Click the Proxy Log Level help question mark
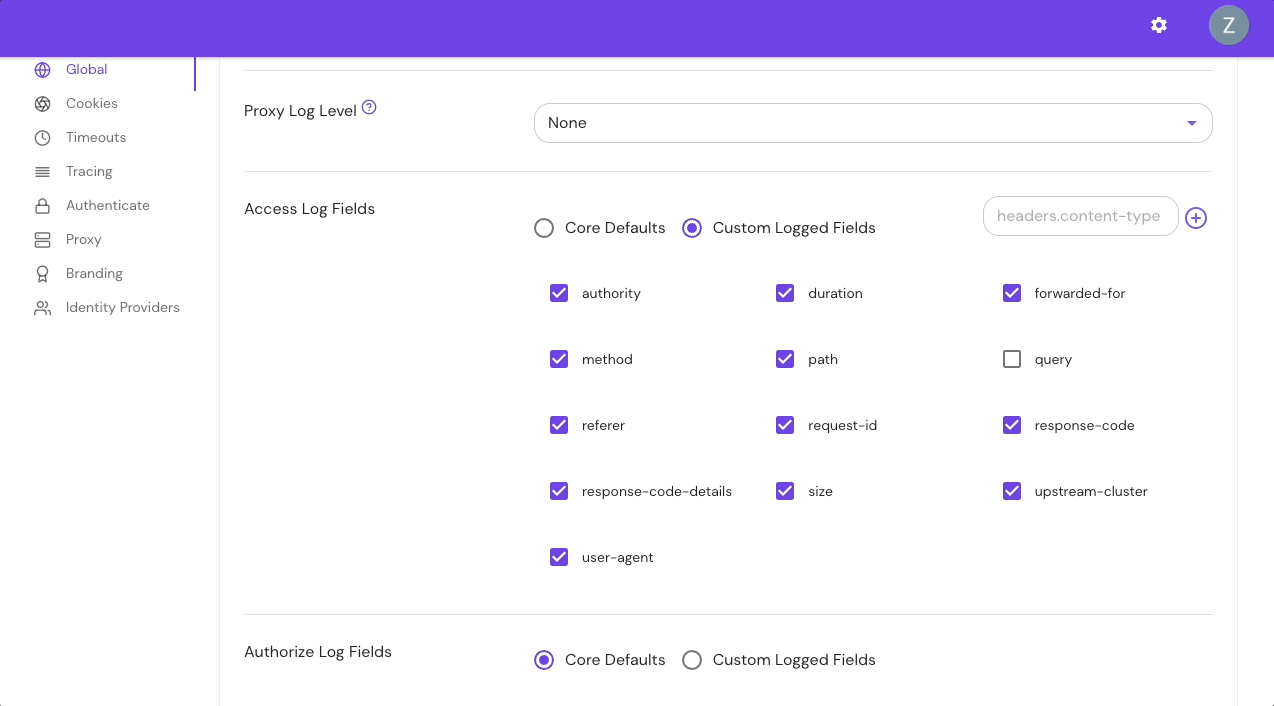The width and height of the screenshot is (1274, 706). [368, 108]
